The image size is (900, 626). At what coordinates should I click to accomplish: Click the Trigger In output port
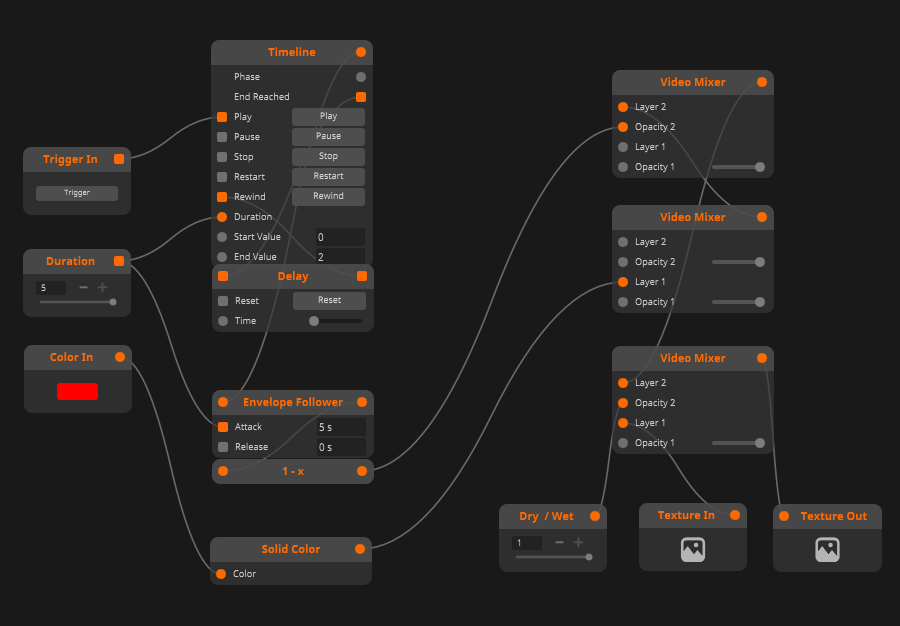click(x=119, y=159)
